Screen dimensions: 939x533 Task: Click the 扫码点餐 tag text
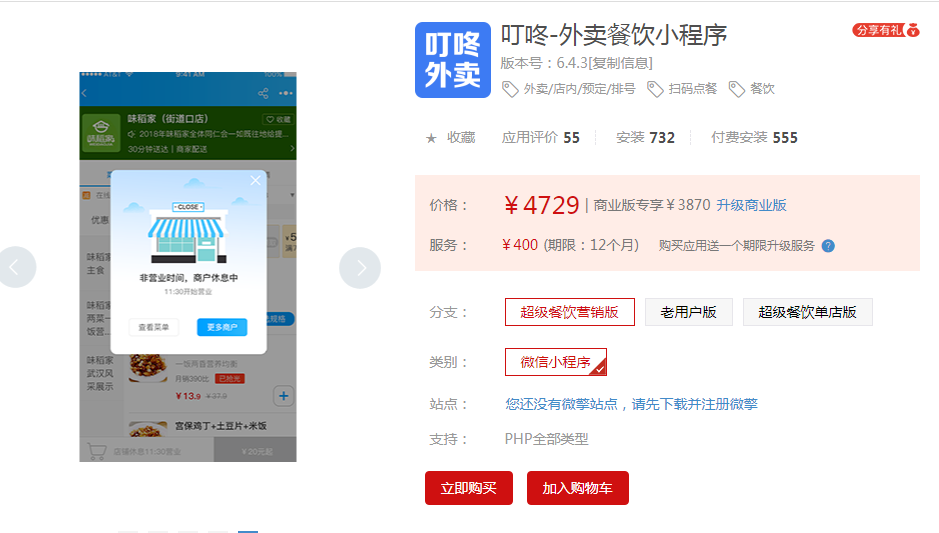[x=693, y=89]
